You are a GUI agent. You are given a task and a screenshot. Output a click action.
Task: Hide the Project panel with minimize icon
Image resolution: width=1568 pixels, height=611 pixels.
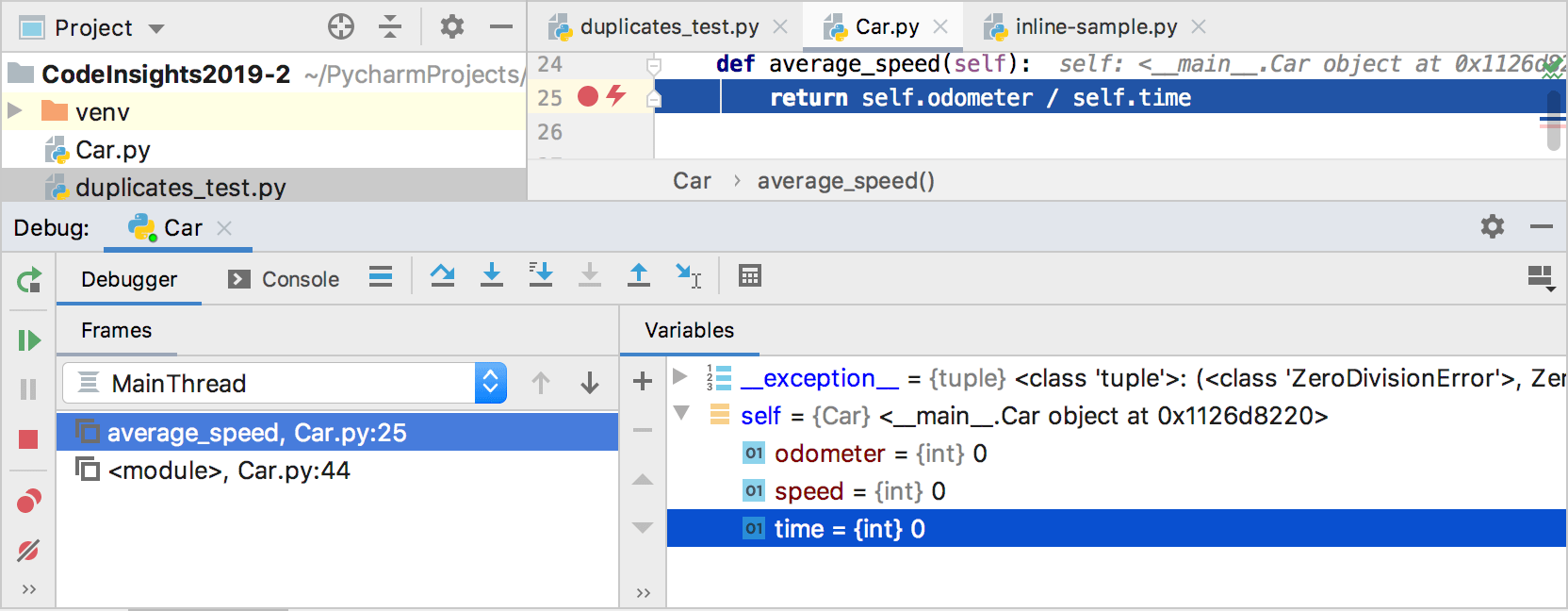501,26
